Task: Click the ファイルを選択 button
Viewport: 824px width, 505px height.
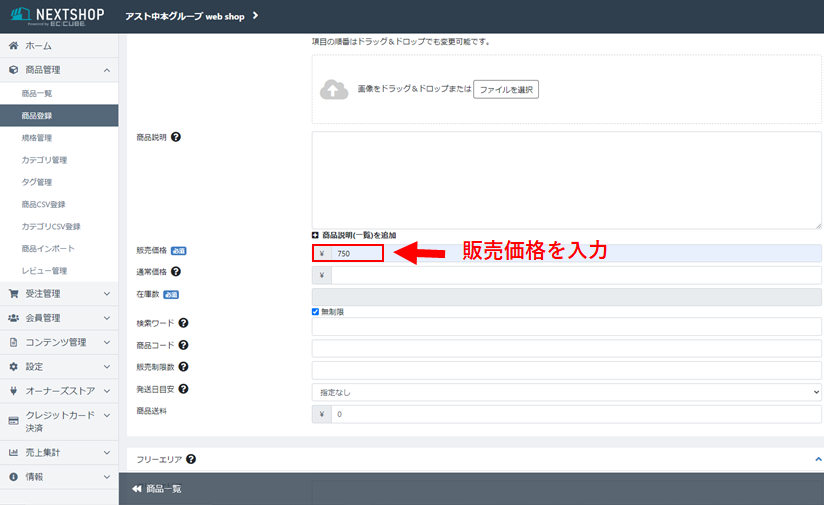Action: point(506,90)
